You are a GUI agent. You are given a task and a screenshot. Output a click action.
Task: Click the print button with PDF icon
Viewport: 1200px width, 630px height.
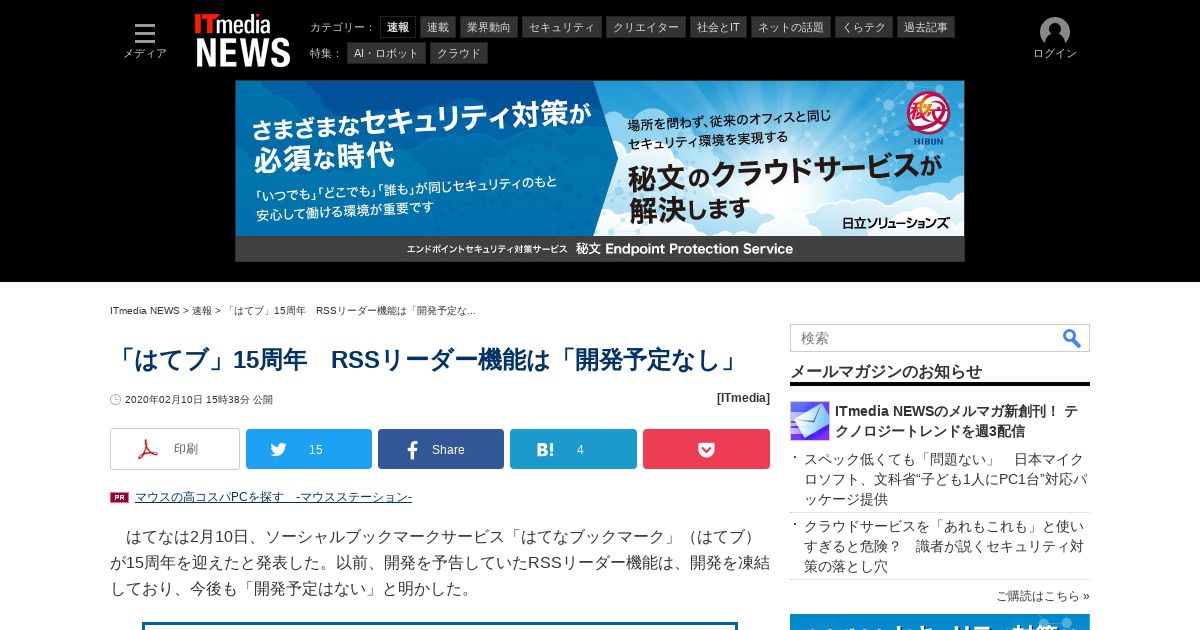tap(175, 449)
